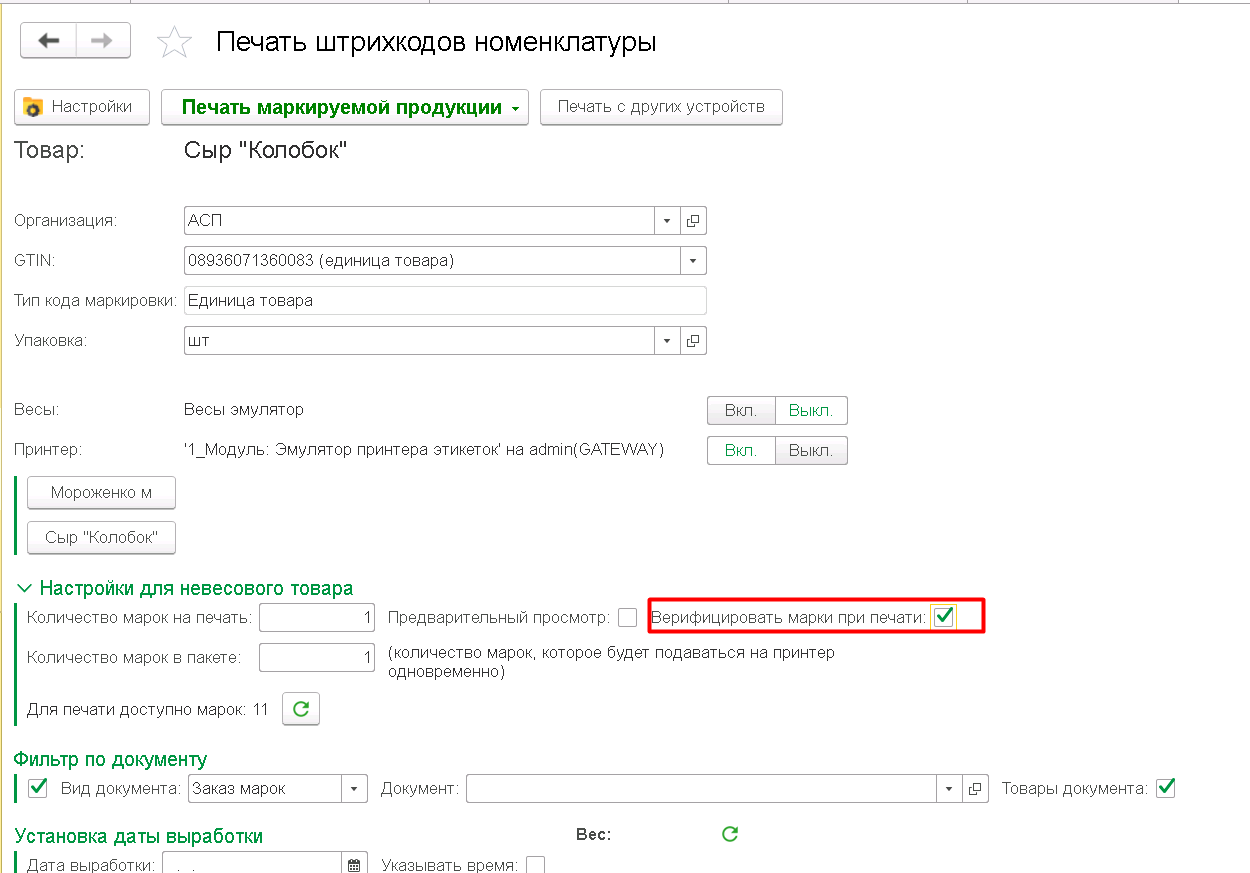Click the printer name Эмулятор принтера этикеток text
The image size is (1250, 873).
coord(424,450)
